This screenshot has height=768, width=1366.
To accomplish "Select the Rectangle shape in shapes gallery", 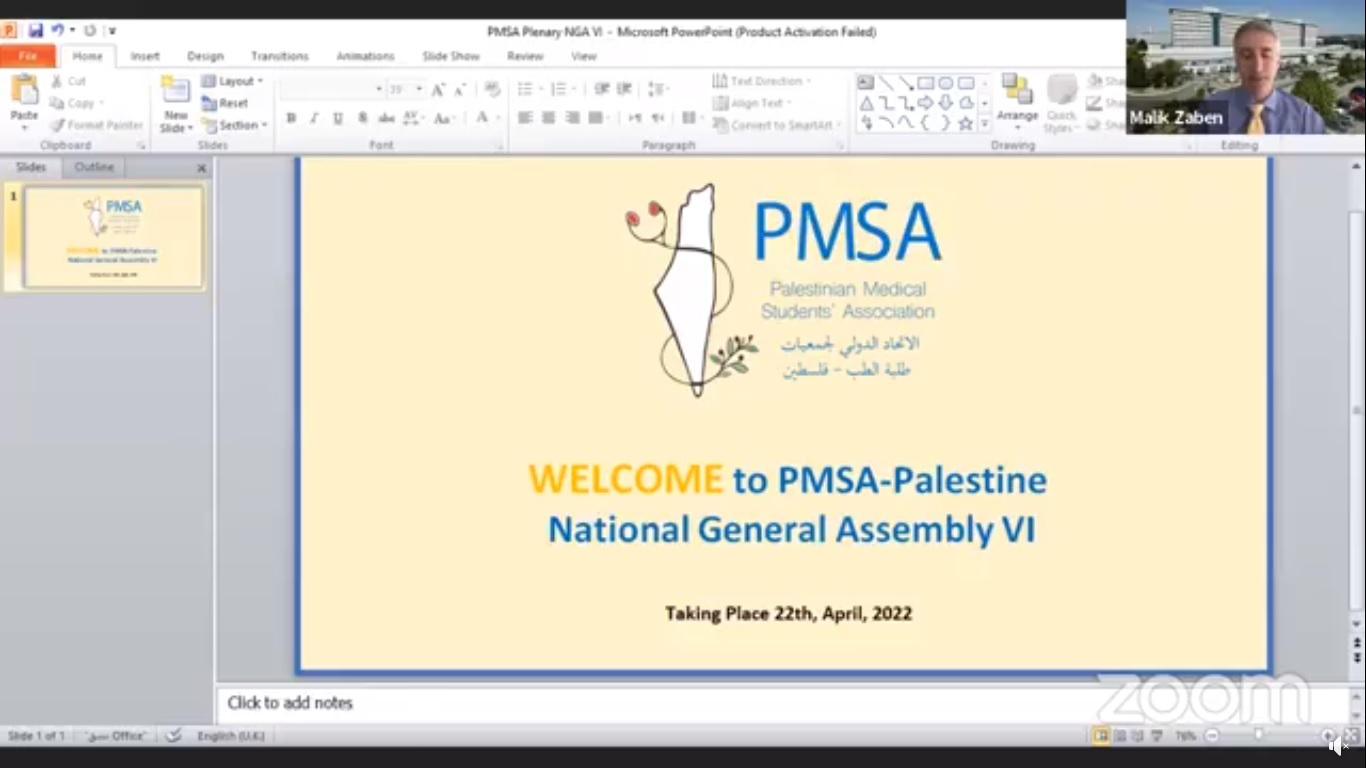I will pos(926,83).
